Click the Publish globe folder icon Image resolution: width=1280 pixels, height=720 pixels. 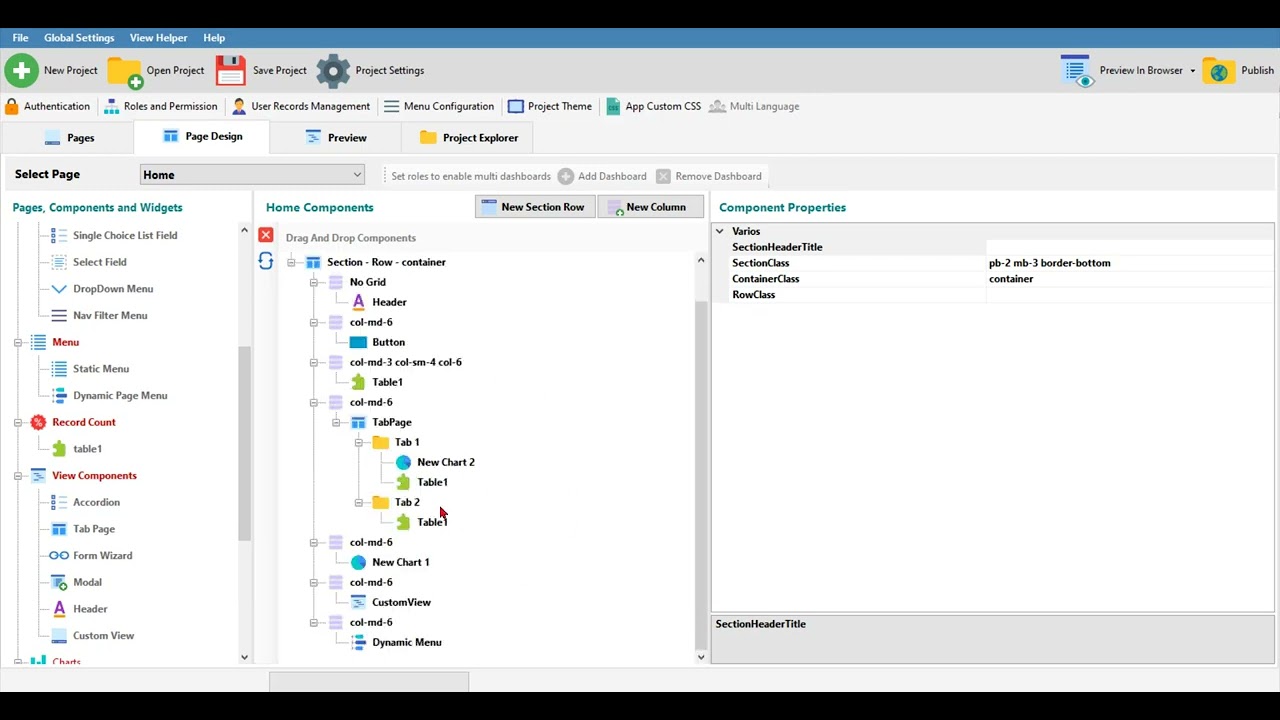(x=1219, y=71)
